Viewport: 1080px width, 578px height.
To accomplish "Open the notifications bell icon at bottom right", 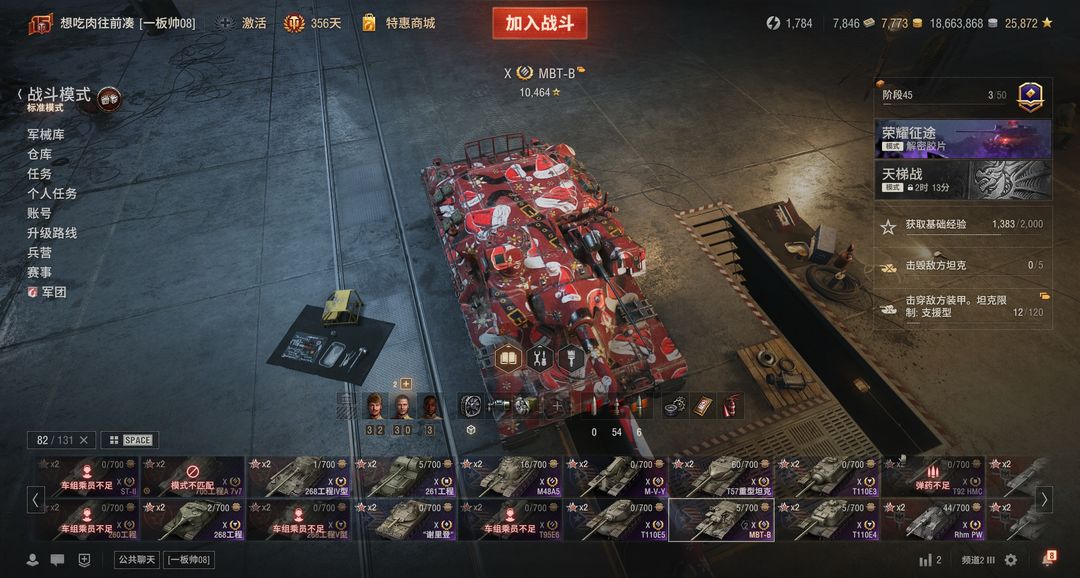I will (1049, 559).
